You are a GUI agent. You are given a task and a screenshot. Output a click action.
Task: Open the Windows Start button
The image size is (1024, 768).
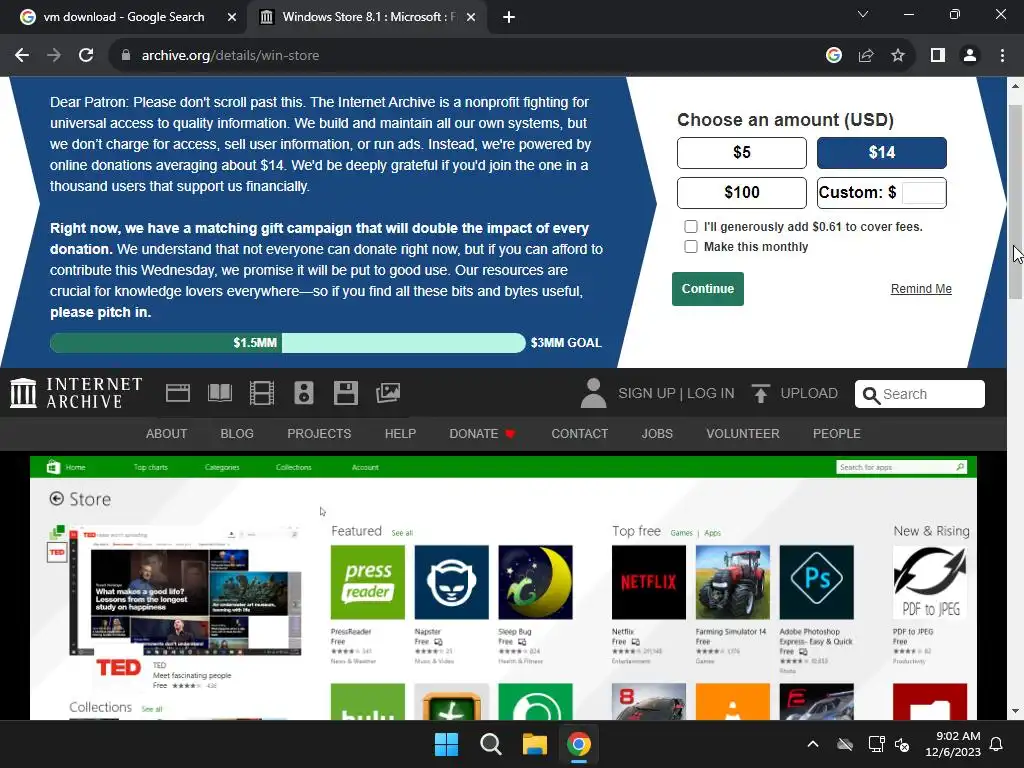pyautogui.click(x=447, y=744)
